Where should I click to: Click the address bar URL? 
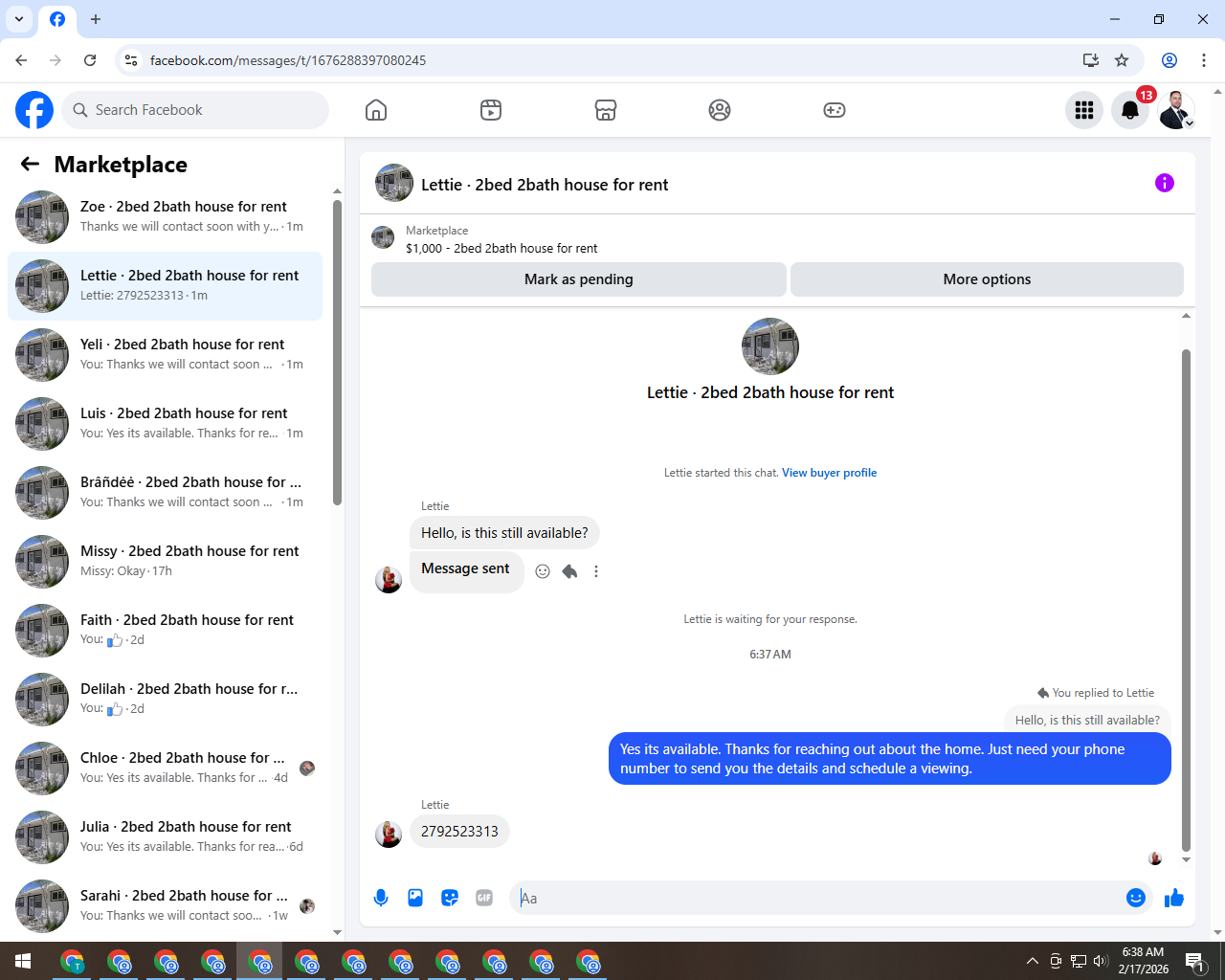[x=288, y=60]
